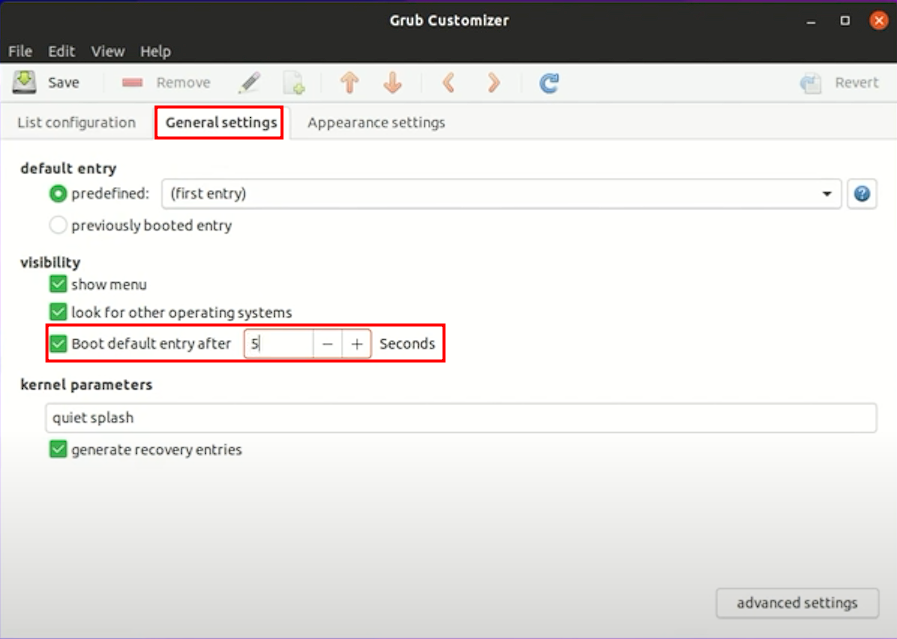Open the View menu
Viewport: 897px width, 639px height.
tap(108, 51)
